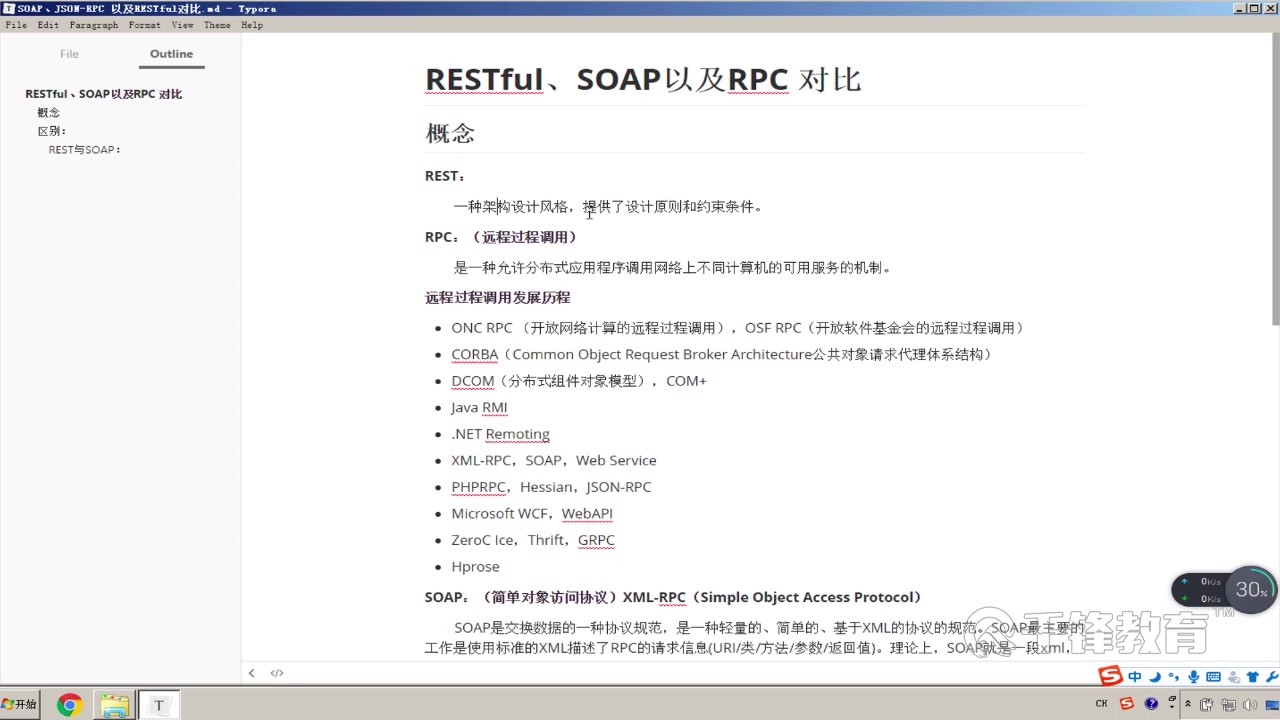The width and height of the screenshot is (1280, 720).
Task: Toggle Chinese/English mode 中 icon
Action: (x=1135, y=677)
